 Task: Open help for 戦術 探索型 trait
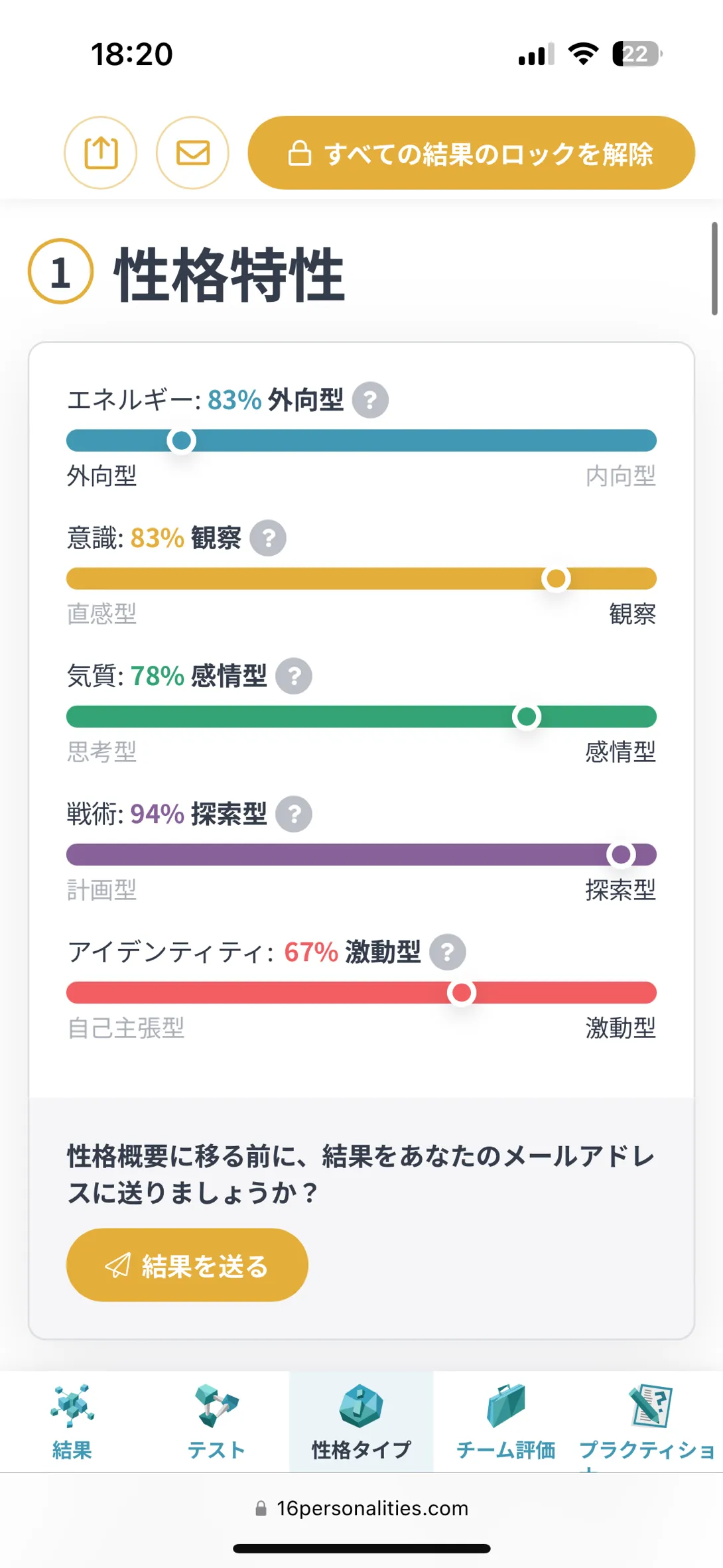294,814
